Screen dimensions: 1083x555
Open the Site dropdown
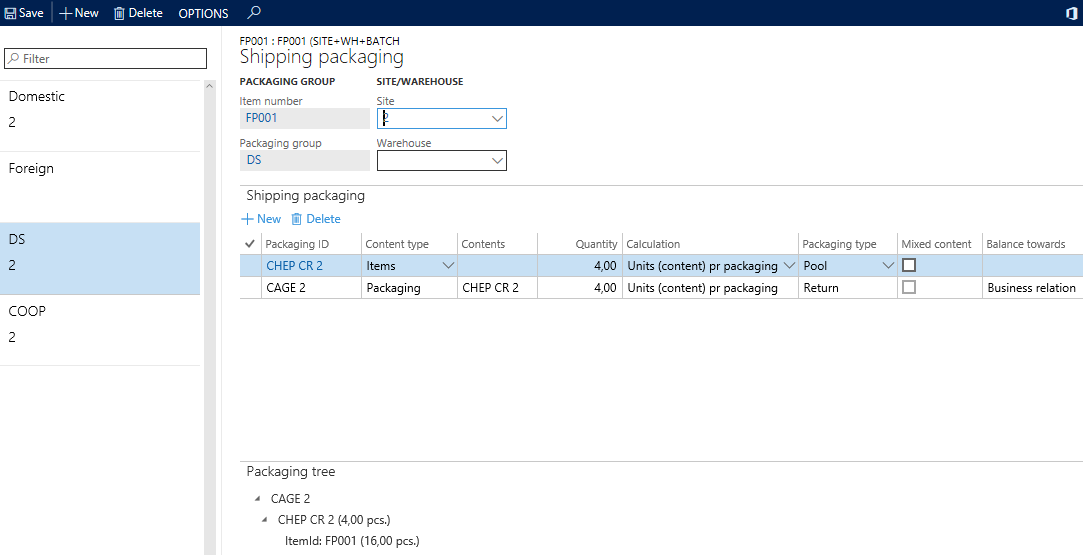tap(497, 118)
